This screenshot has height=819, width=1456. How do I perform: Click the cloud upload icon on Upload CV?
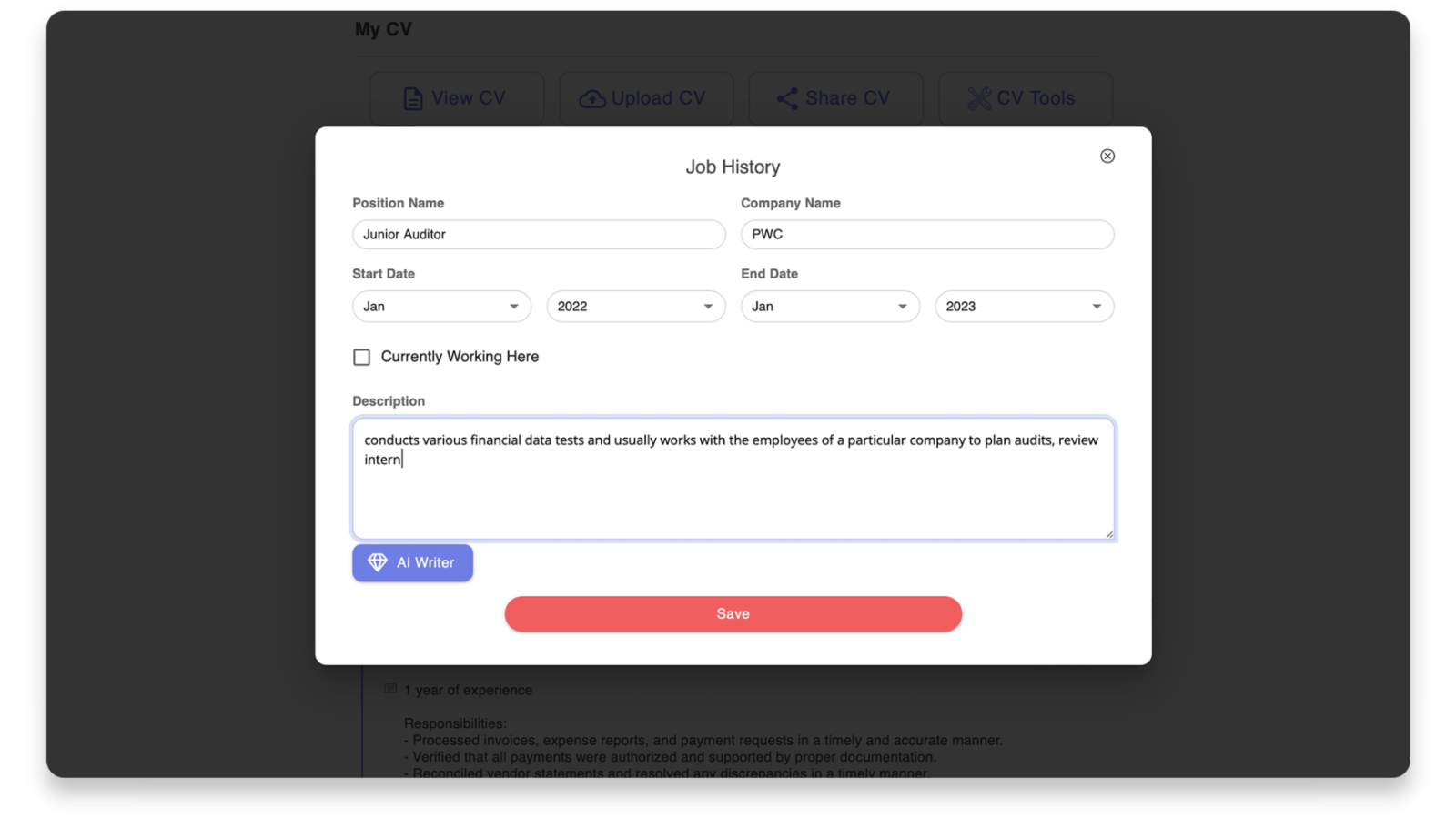click(x=592, y=97)
